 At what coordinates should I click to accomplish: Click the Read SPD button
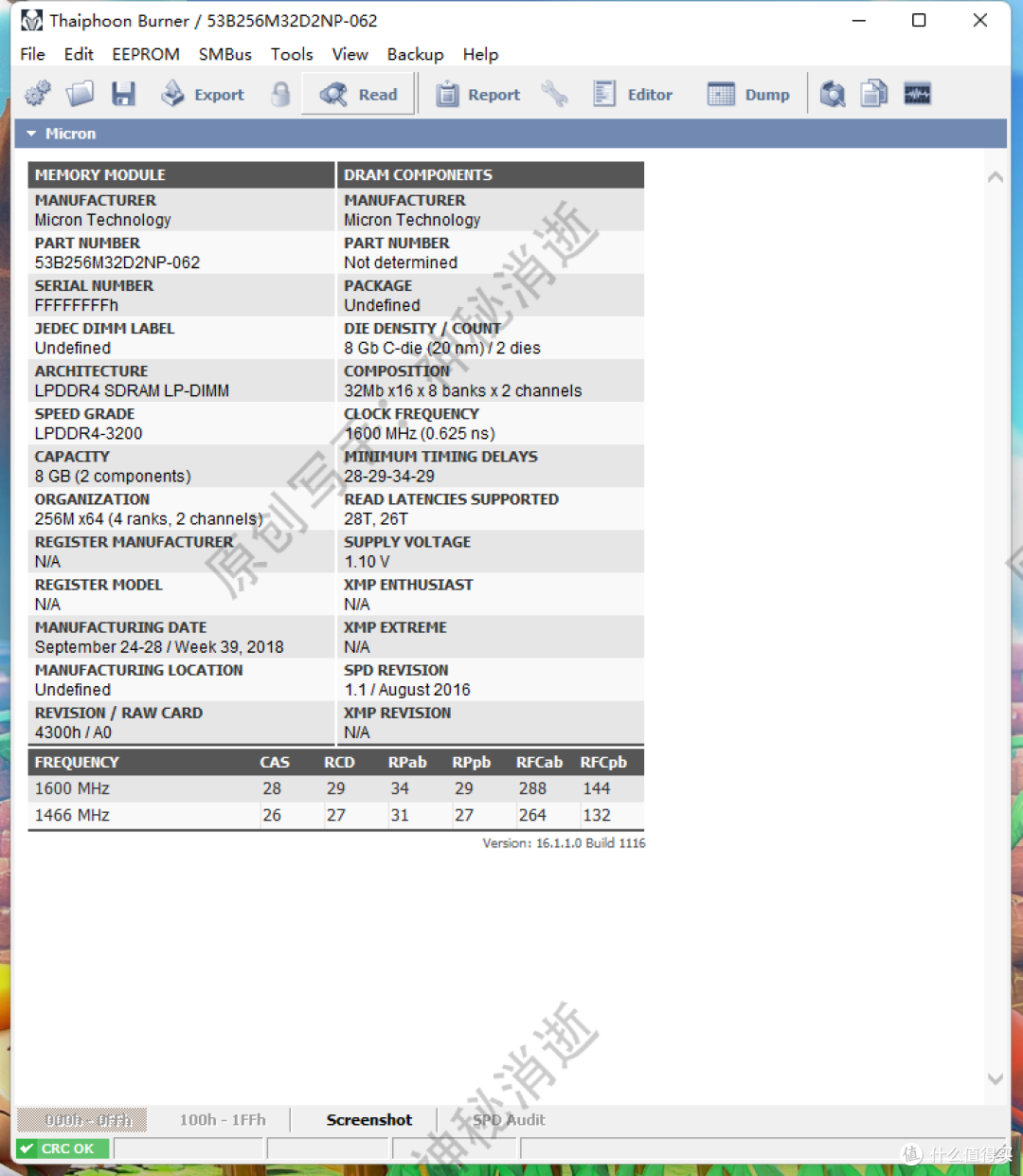click(359, 94)
